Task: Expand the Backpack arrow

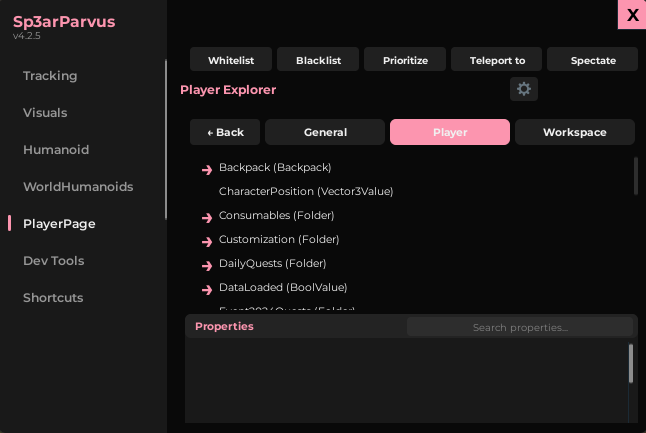Action: [207, 170]
